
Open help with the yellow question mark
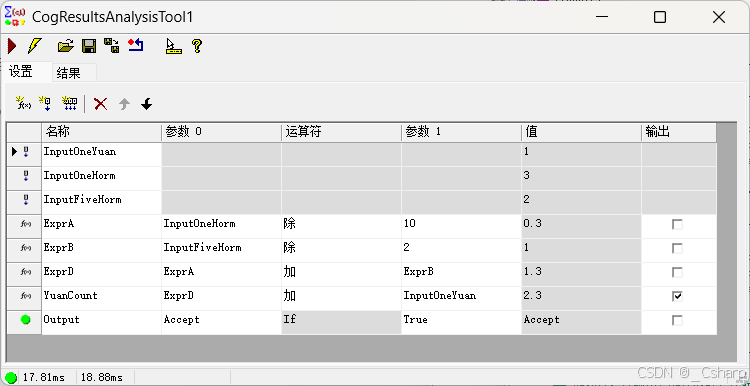(197, 46)
